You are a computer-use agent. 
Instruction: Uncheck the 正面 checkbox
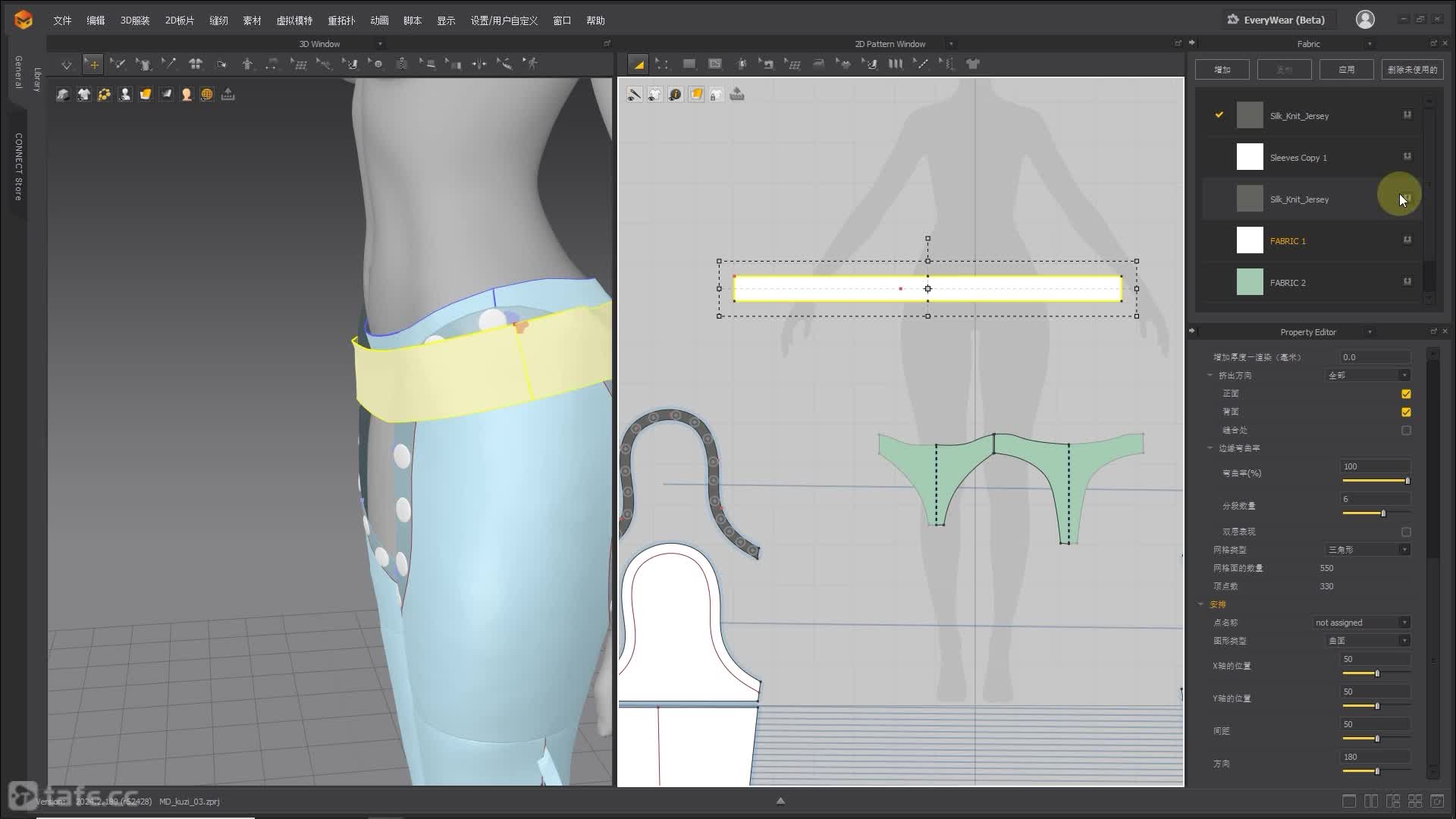1406,394
